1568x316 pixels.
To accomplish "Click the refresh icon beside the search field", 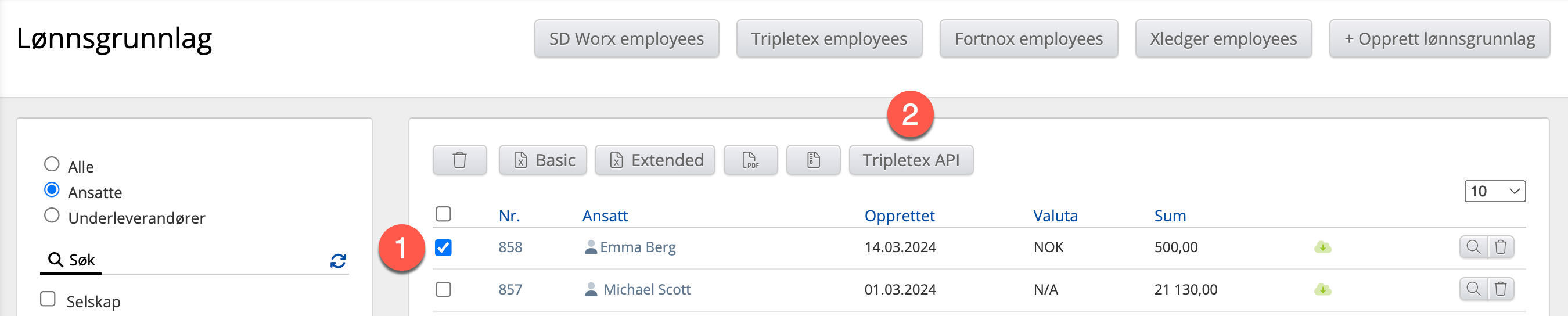I will (339, 261).
